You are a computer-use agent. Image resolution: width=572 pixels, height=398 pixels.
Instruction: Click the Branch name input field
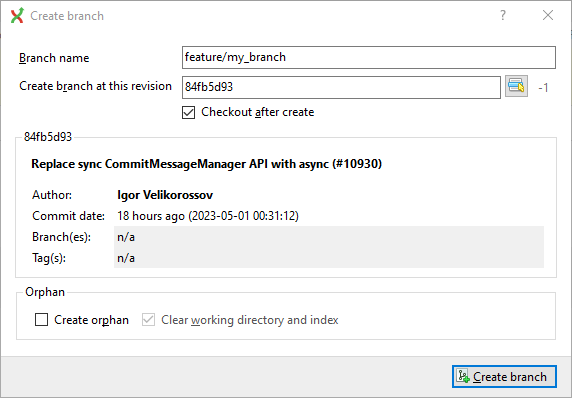point(369,57)
